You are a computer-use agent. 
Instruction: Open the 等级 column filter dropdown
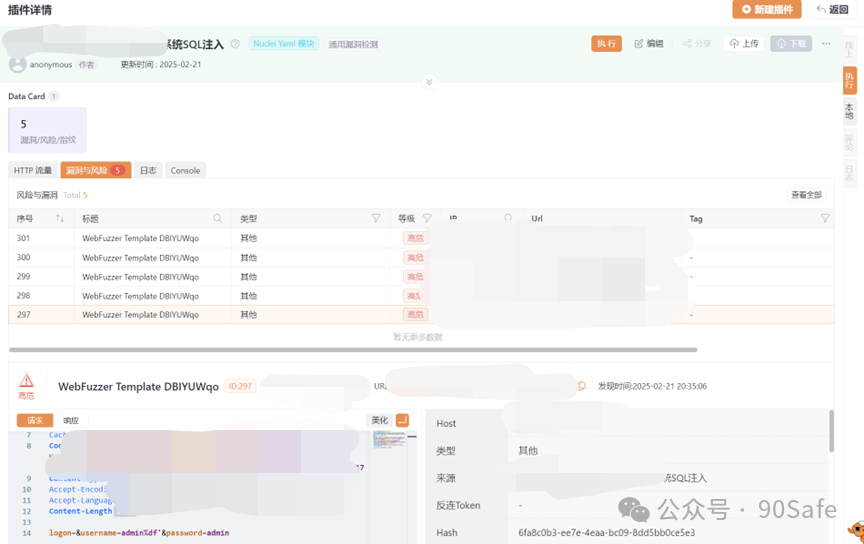(427, 218)
